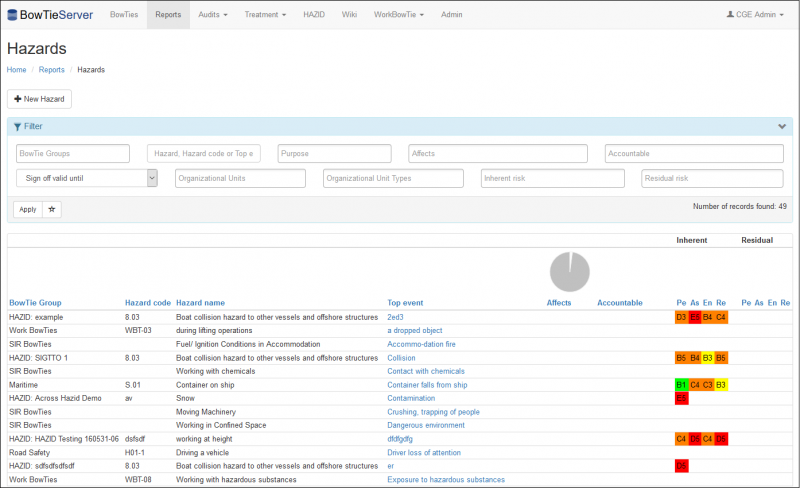Open the WorkBowTie menu

pyautogui.click(x=398, y=15)
